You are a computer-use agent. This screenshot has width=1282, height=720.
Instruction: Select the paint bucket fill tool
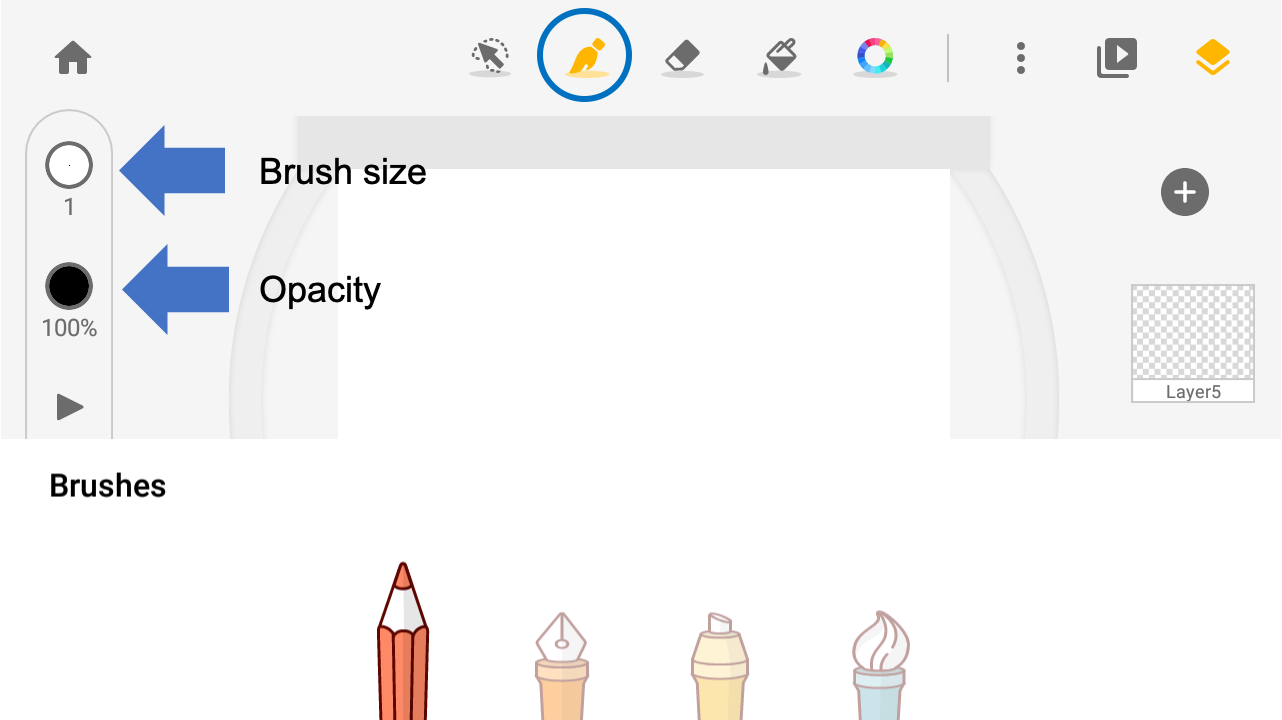779,57
